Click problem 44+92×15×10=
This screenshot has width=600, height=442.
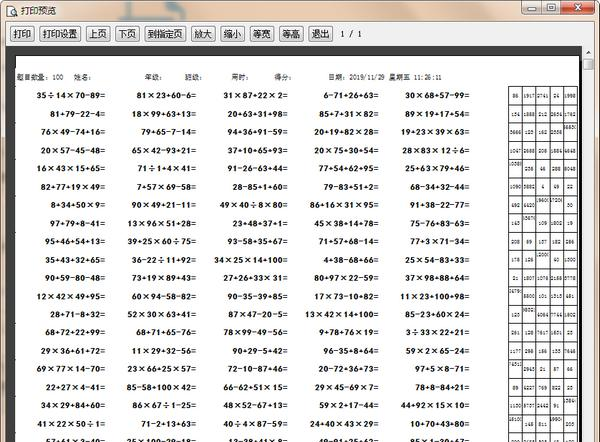click(435, 405)
